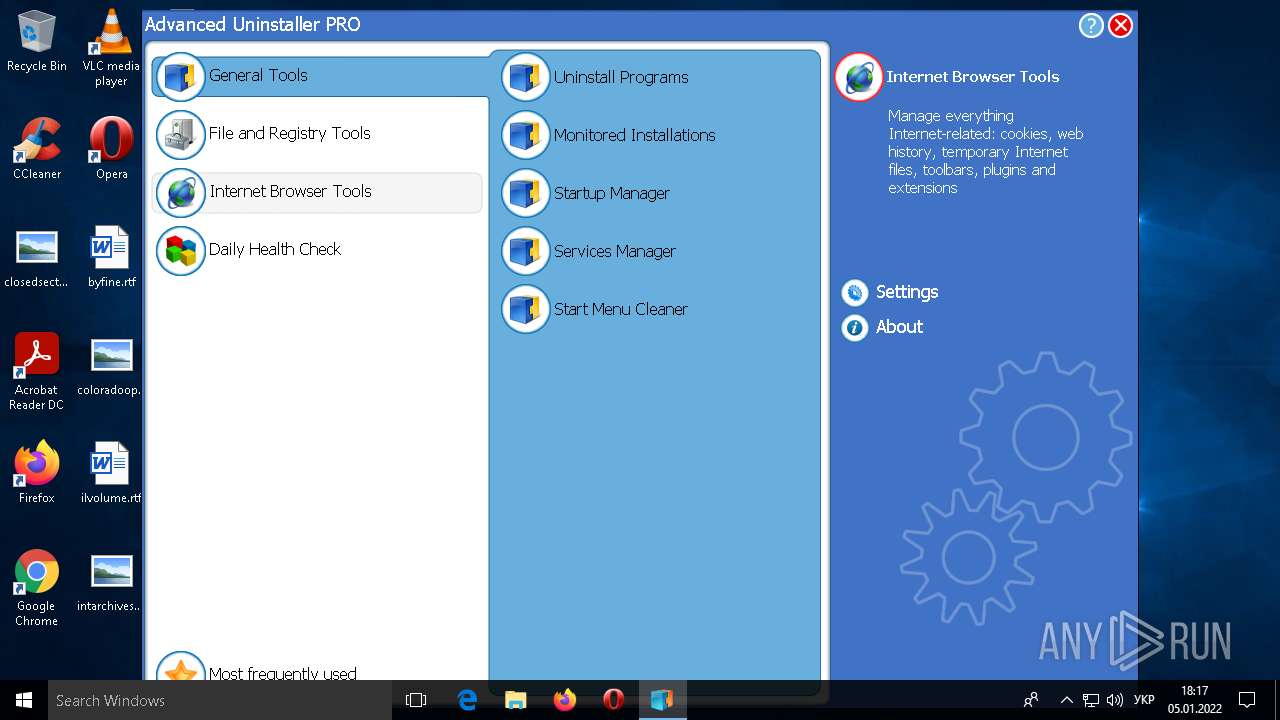Select Firefox desktop shortcut
The width and height of the screenshot is (1280, 720).
click(37, 473)
